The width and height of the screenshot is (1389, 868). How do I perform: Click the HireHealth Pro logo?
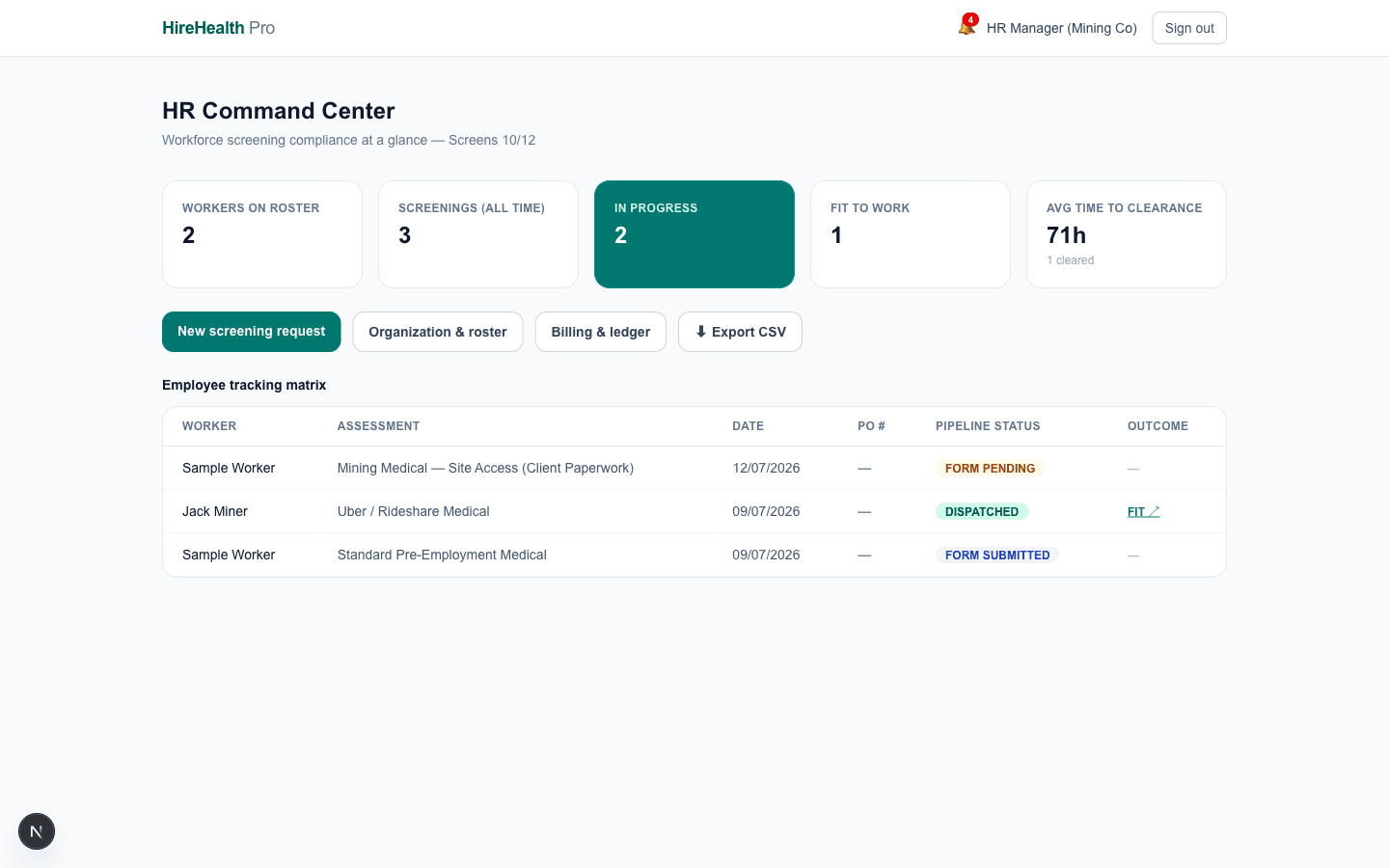click(x=218, y=28)
